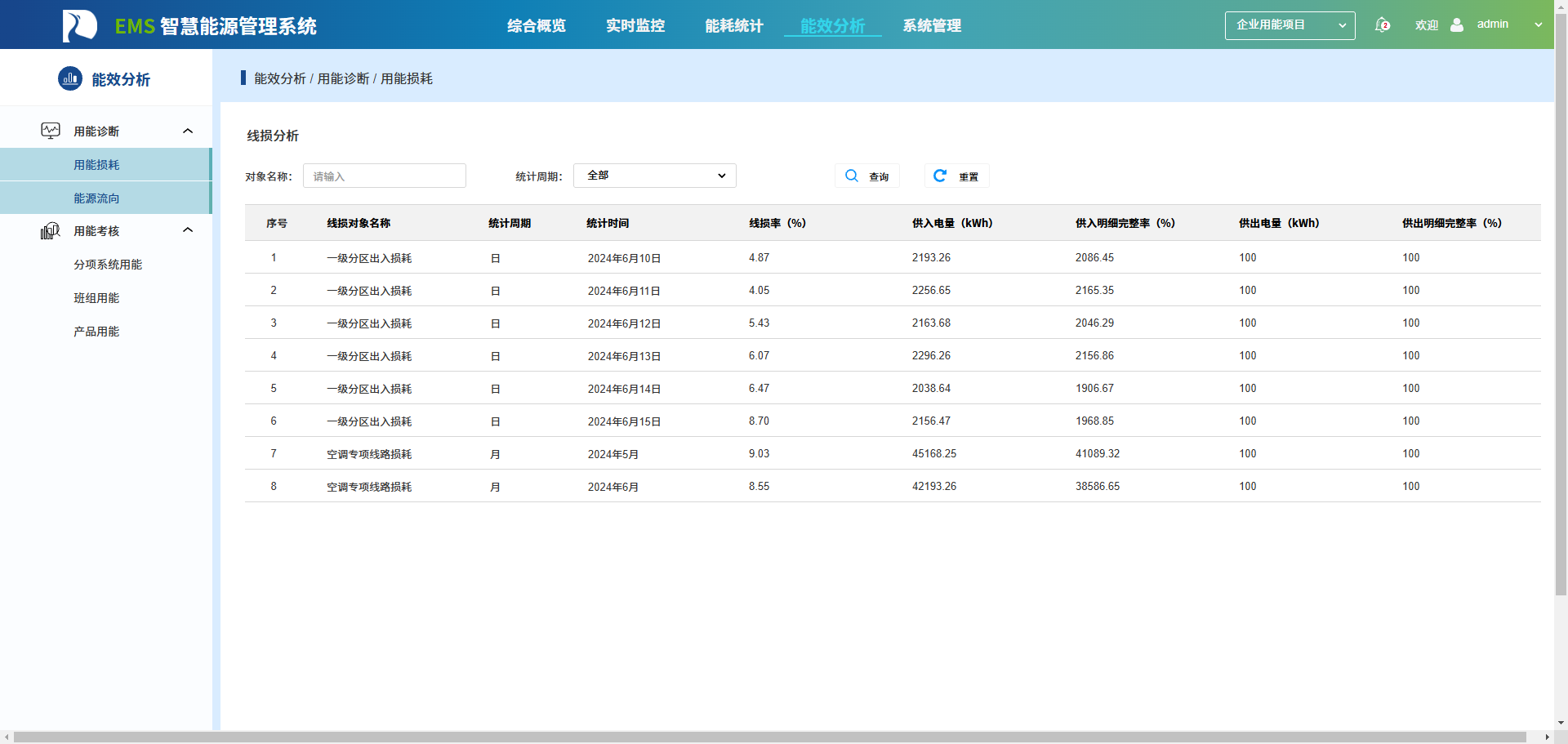Click the admin user avatar icon
This screenshot has height=744, width=1568.
pos(1457,25)
